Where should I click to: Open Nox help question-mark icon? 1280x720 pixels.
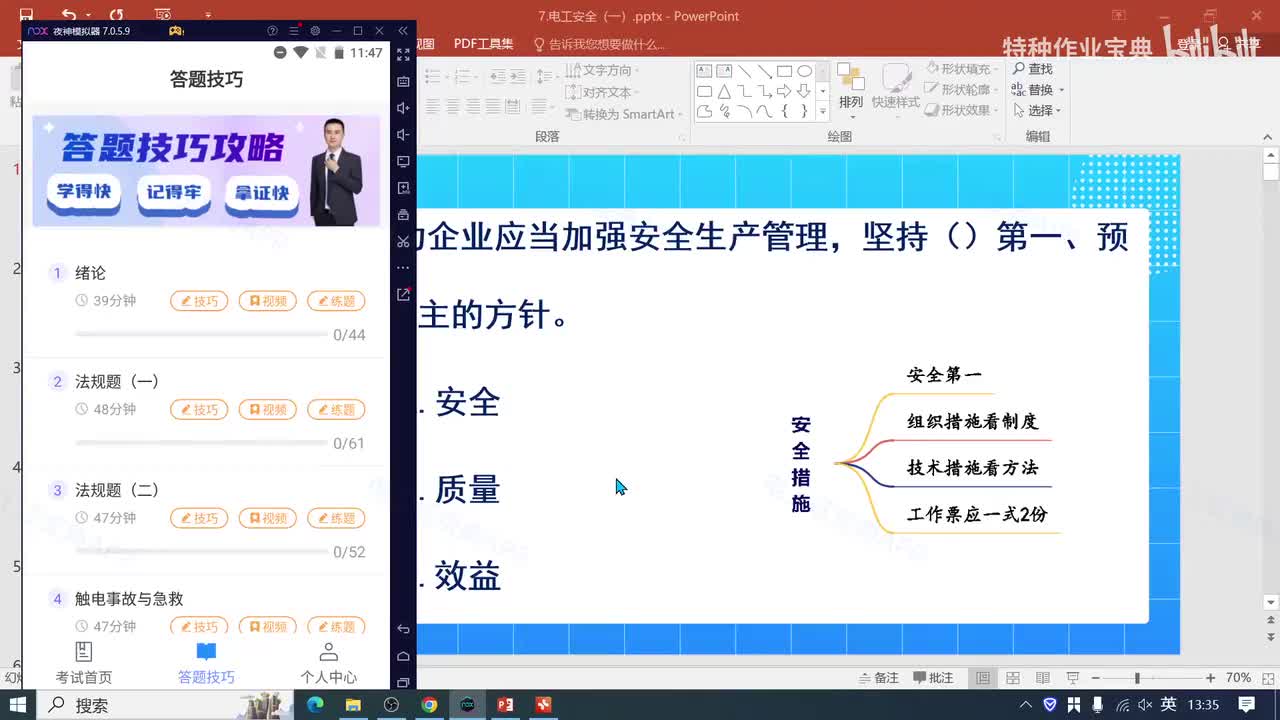pyautogui.click(x=273, y=31)
